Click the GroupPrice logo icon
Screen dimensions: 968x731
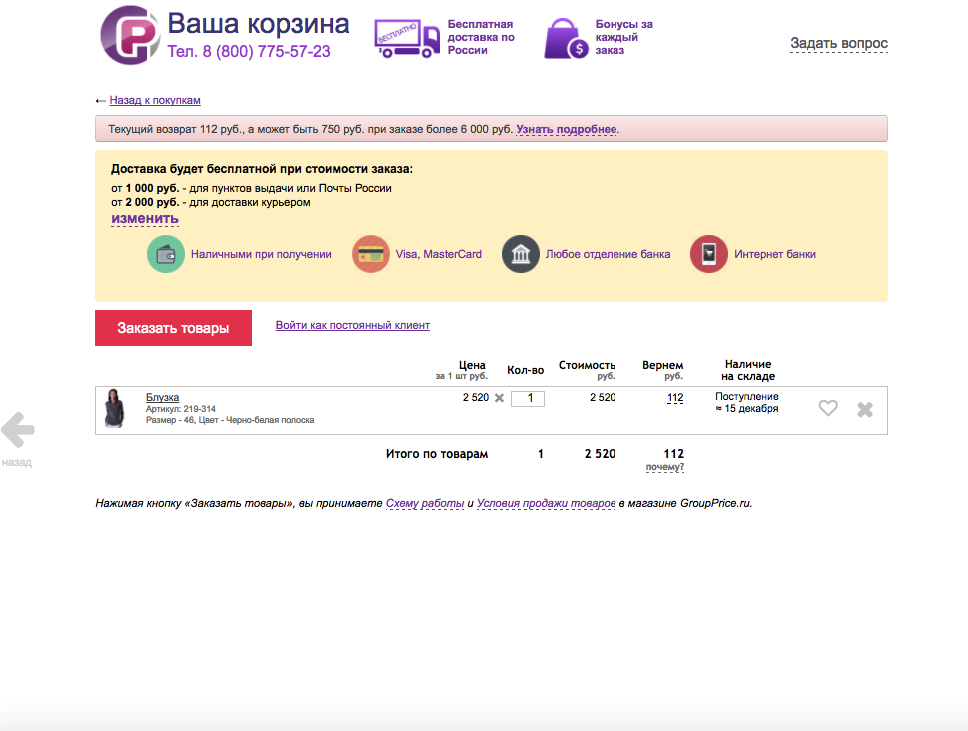[x=130, y=35]
